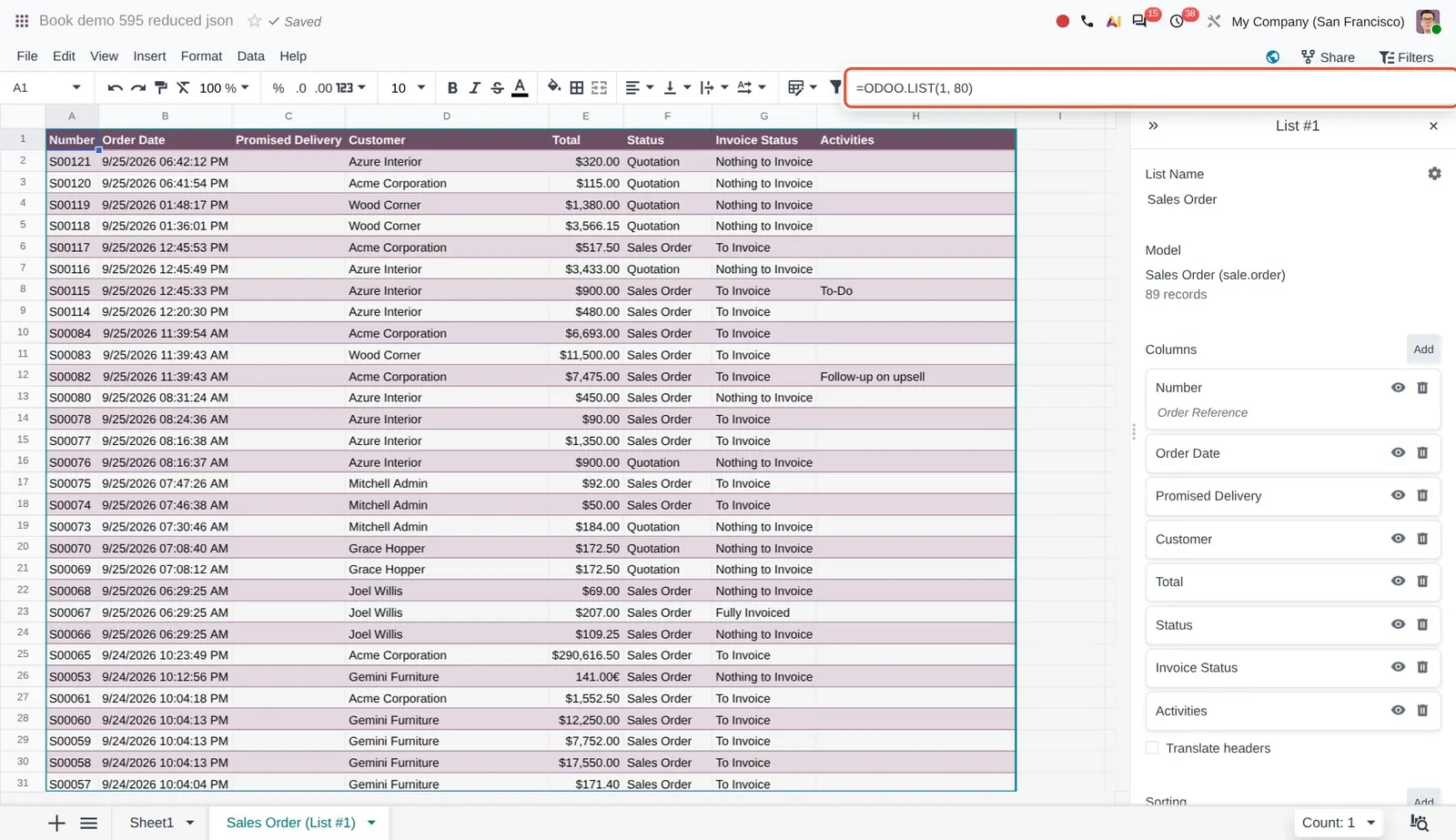Open the debug tools wrench icon
This screenshot has height=840, width=1456.
[x=1214, y=21]
